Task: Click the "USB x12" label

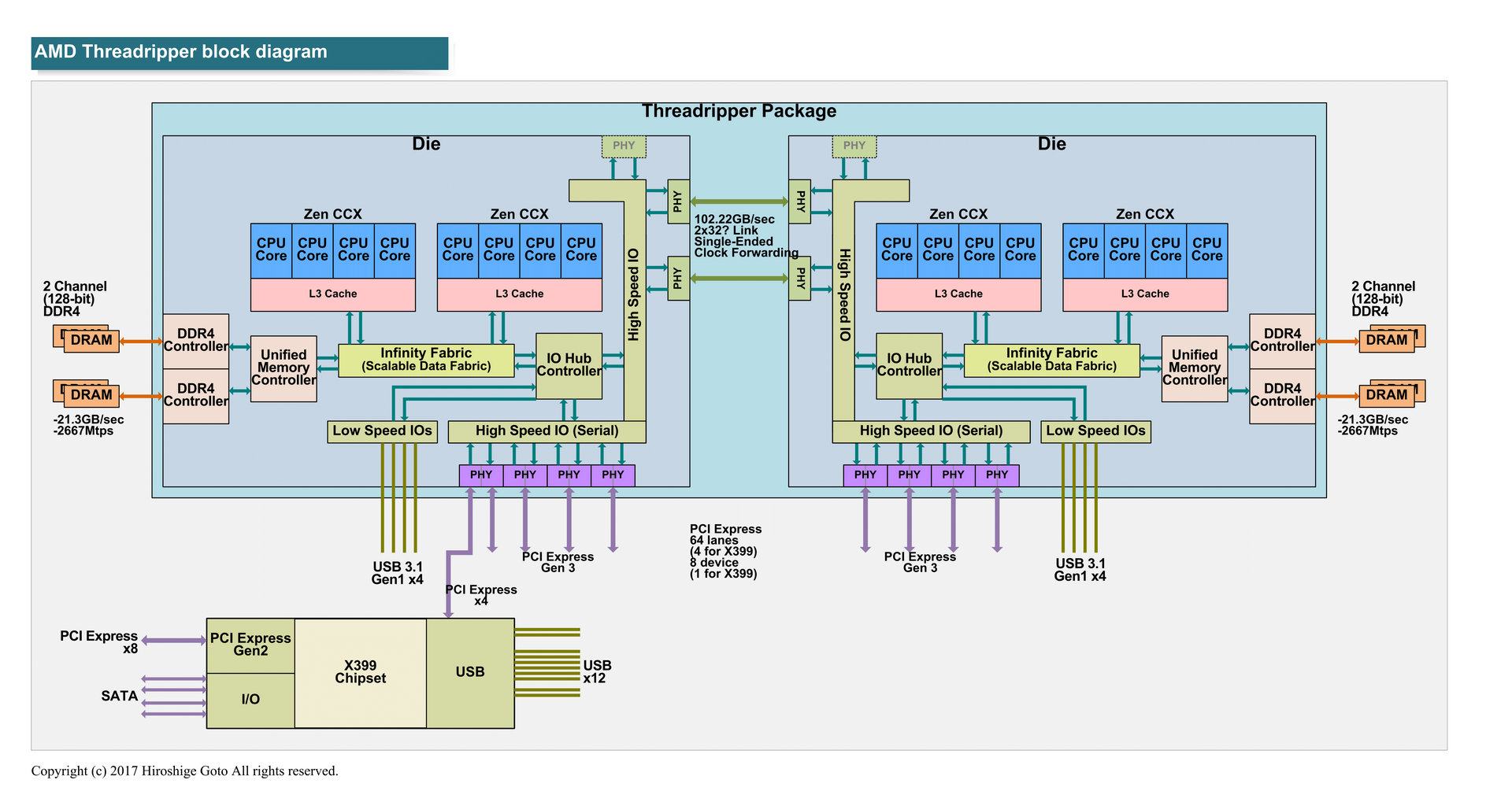Action: [597, 672]
